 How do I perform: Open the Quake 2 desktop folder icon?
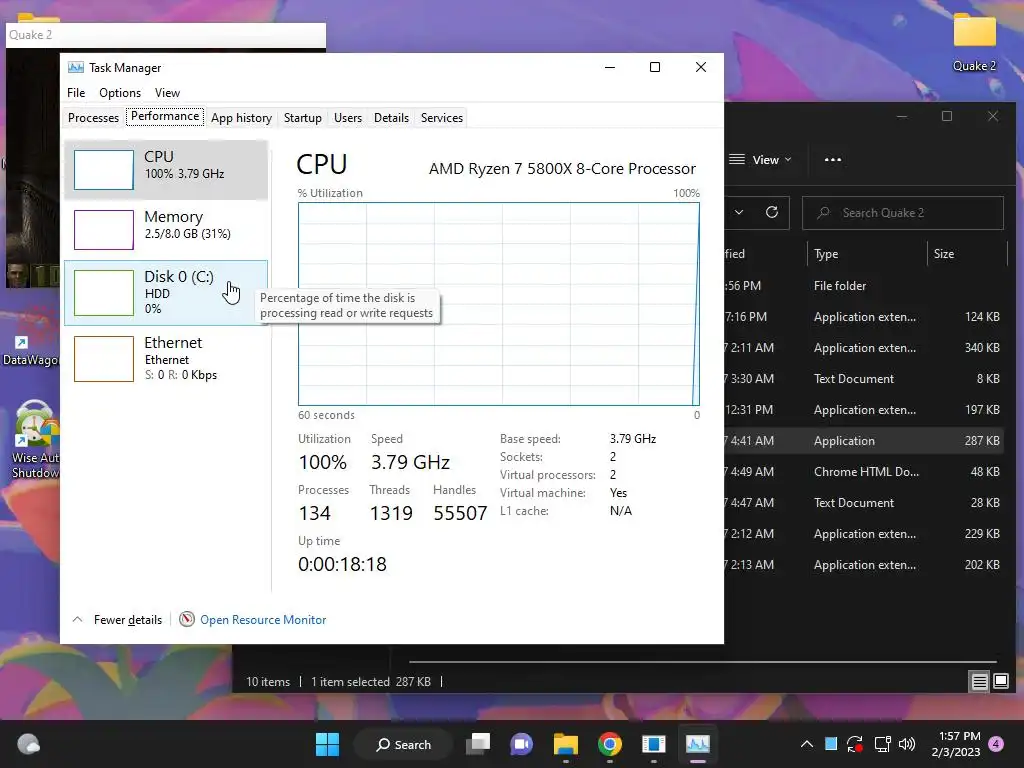[x=974, y=42]
